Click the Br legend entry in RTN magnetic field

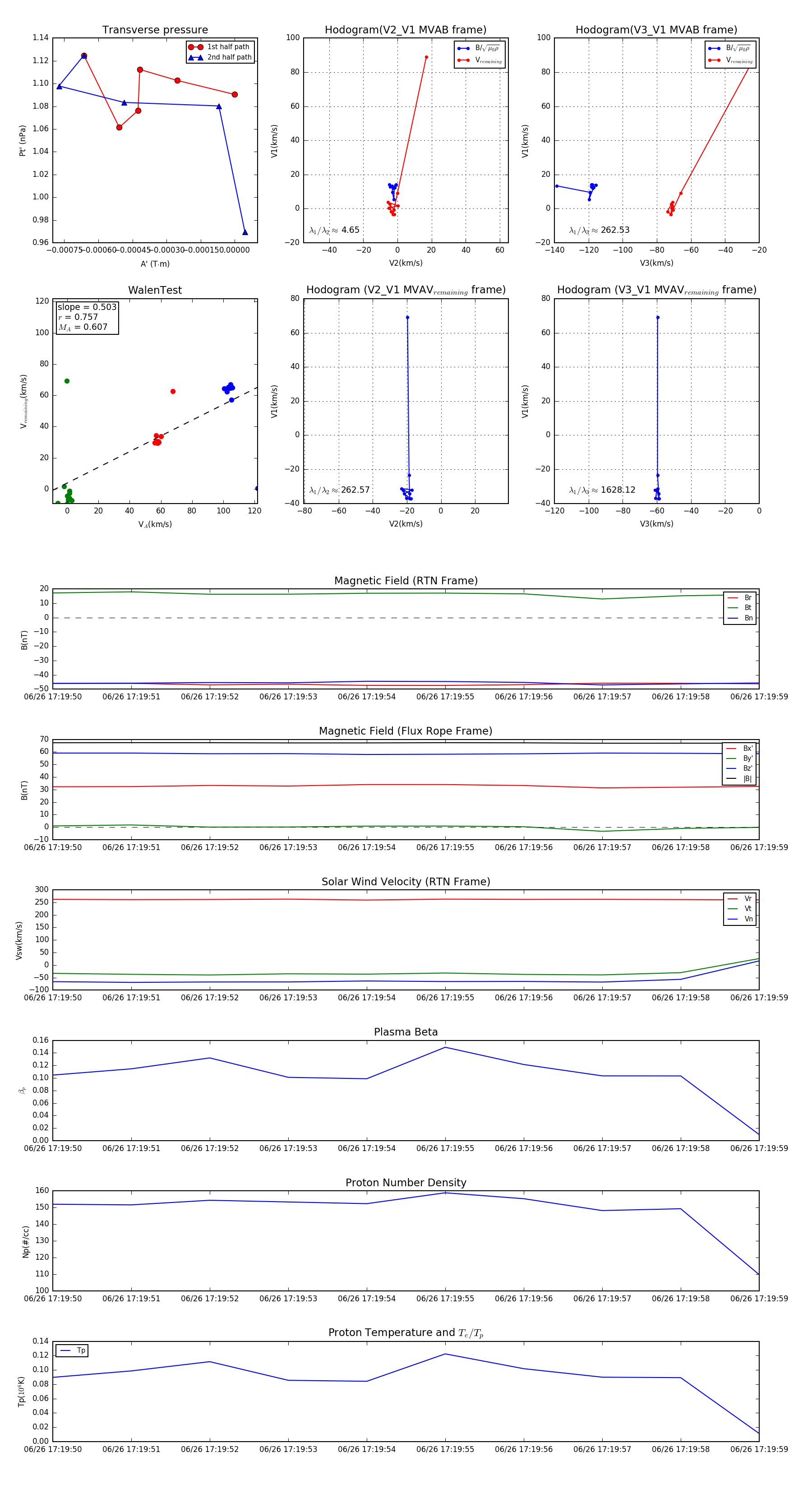coord(747,598)
